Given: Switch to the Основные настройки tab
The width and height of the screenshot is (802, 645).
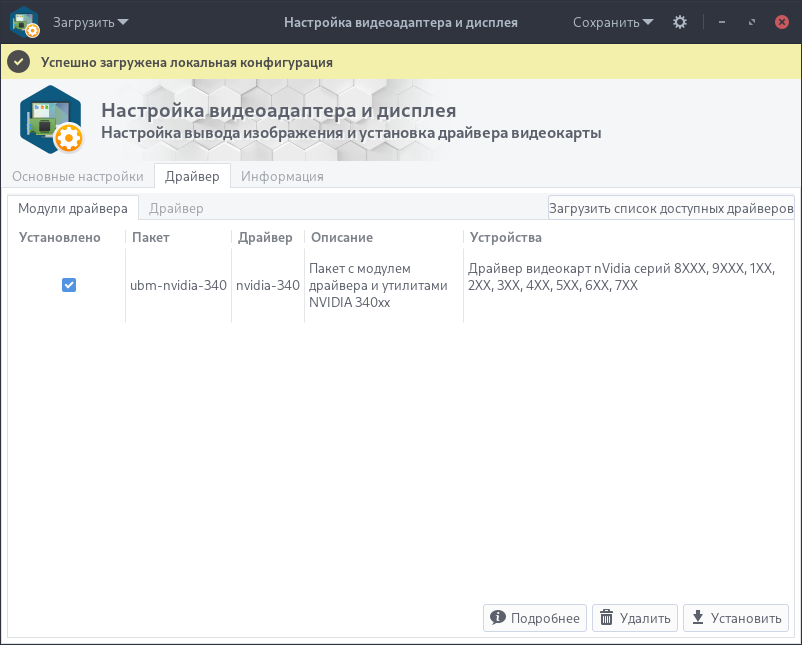Looking at the screenshot, I should pos(78,176).
